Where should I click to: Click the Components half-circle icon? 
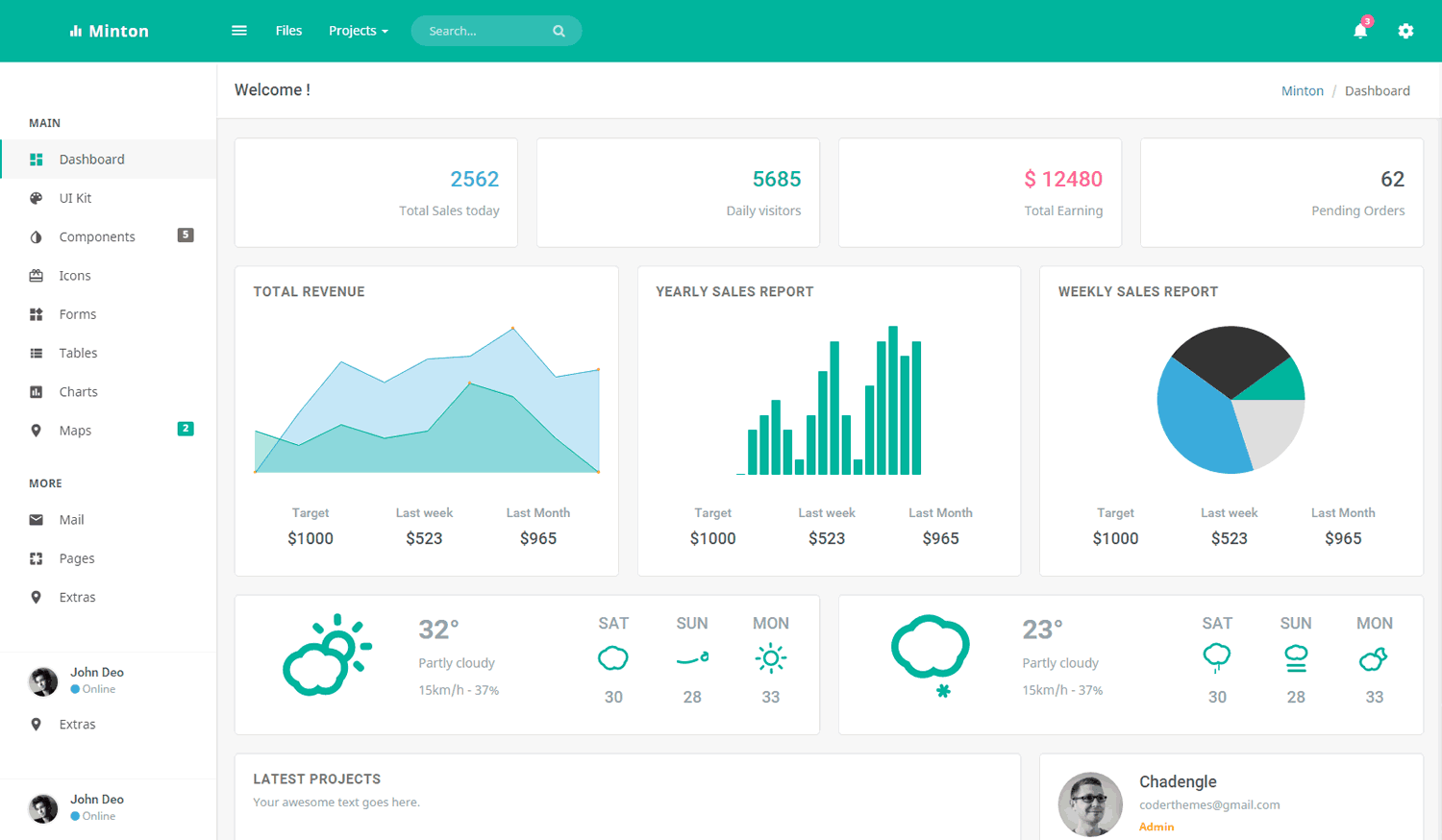[37, 237]
